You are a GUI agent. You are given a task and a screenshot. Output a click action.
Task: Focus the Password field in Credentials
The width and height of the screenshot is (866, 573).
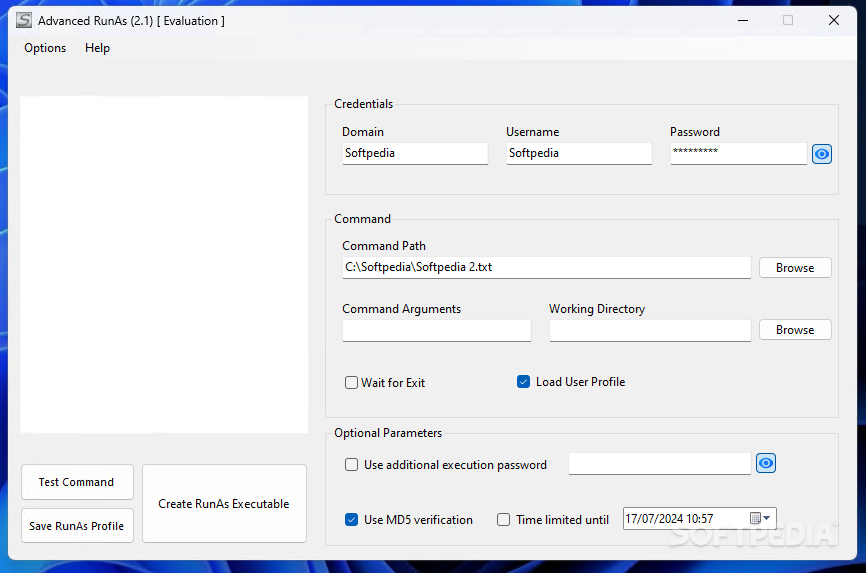(x=738, y=153)
